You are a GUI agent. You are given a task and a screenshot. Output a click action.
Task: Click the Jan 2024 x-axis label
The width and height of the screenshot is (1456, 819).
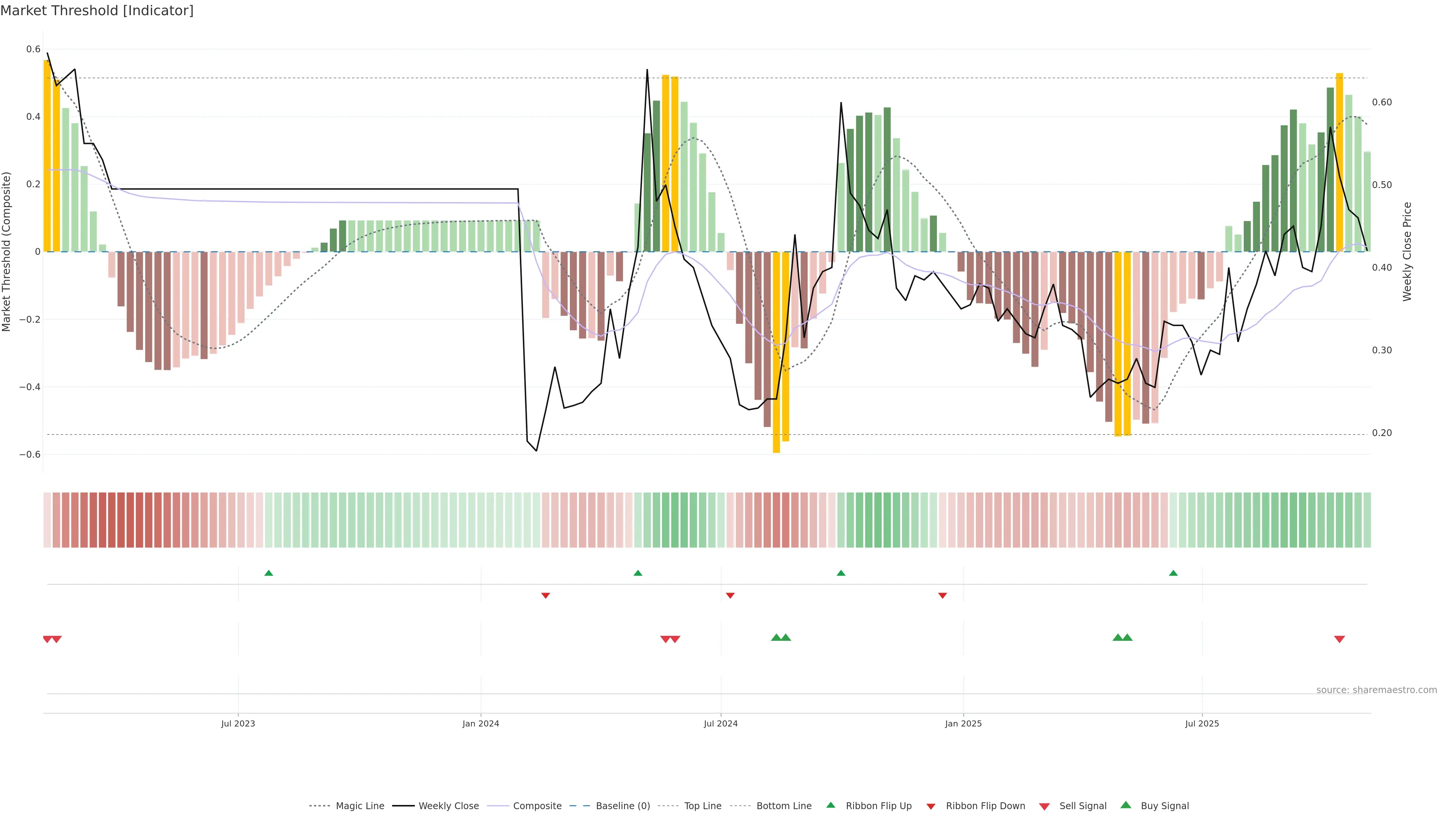tap(480, 723)
